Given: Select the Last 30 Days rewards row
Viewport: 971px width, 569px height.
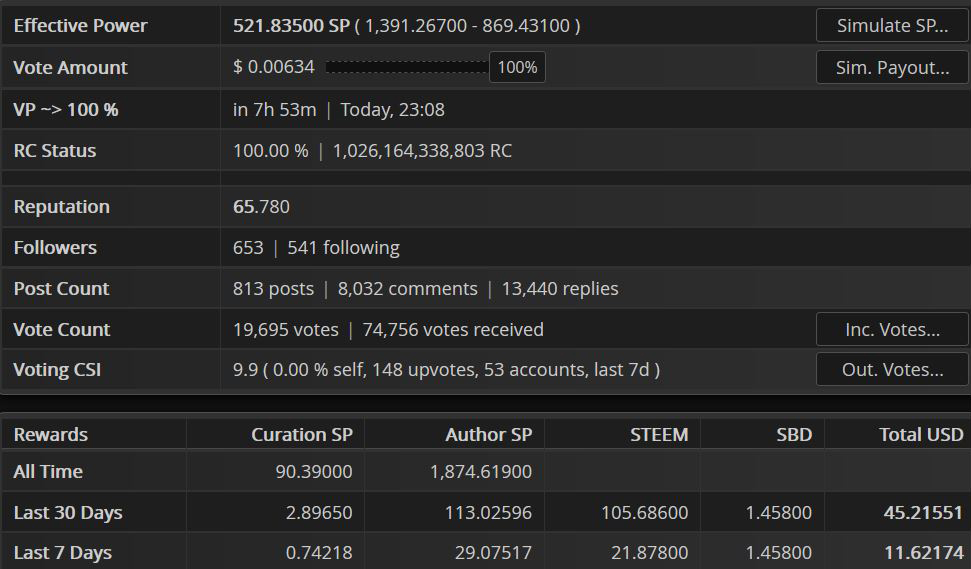Looking at the screenshot, I should click(486, 512).
